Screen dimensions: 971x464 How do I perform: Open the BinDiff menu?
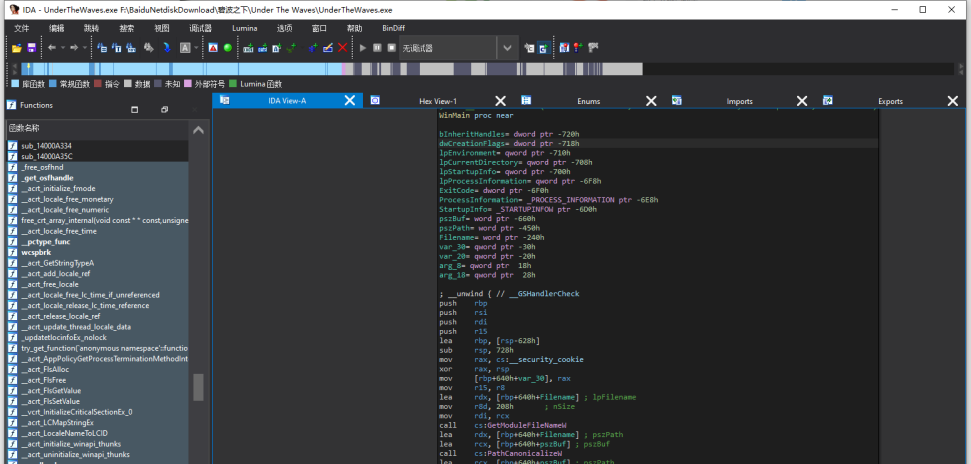point(394,28)
